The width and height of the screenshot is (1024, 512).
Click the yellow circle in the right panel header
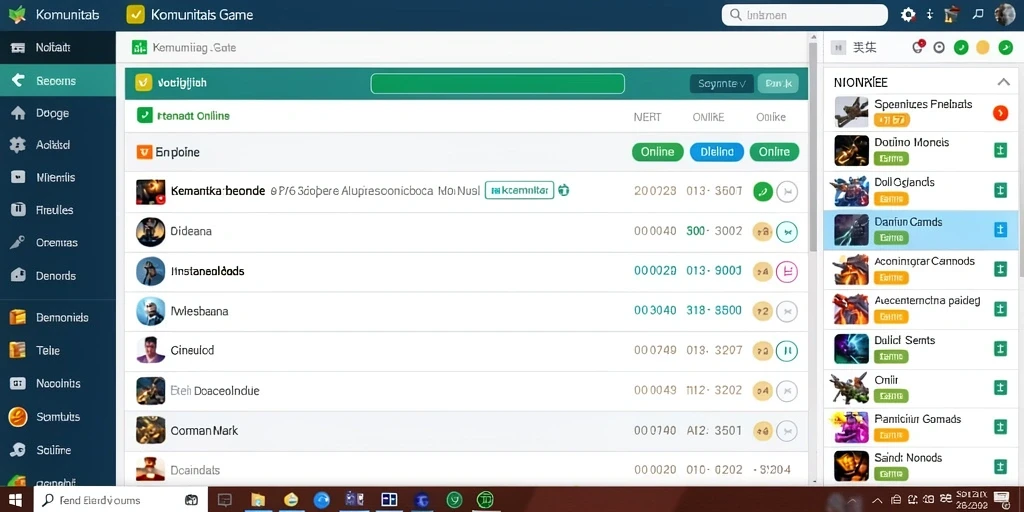point(983,48)
